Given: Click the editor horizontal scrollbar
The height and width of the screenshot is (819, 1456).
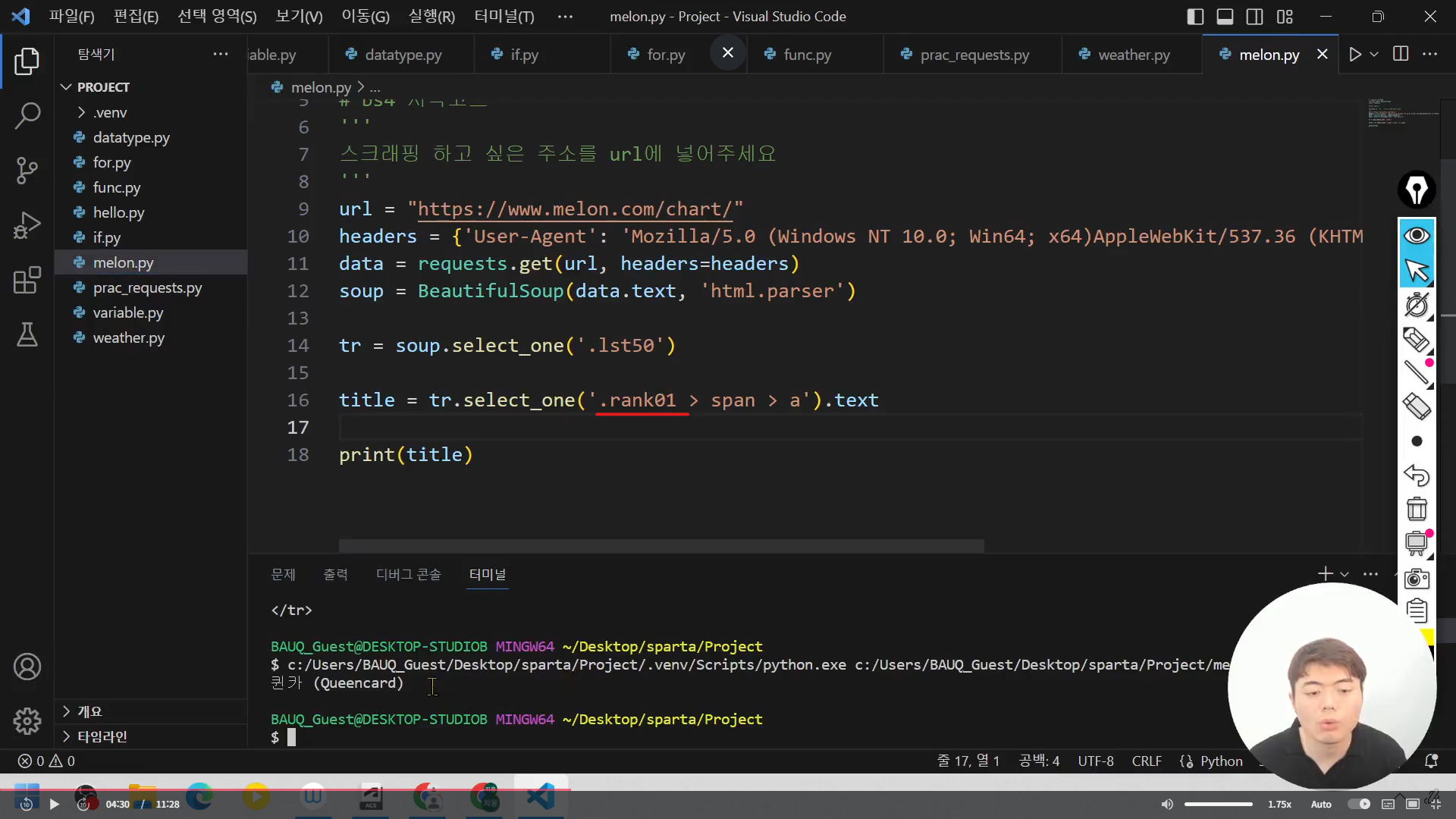Looking at the screenshot, I should click(661, 546).
